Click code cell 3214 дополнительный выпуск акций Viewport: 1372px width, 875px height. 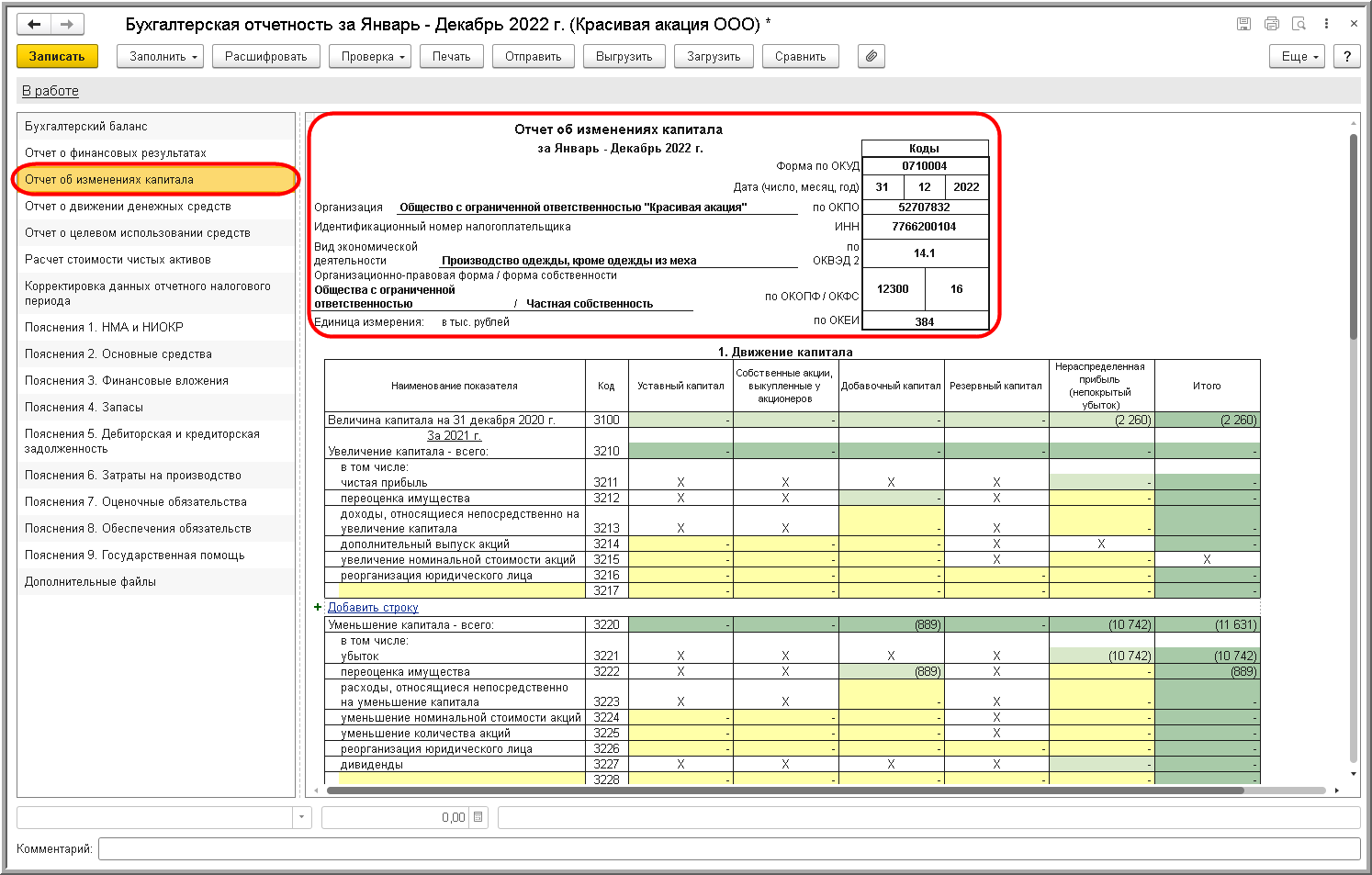pos(606,544)
